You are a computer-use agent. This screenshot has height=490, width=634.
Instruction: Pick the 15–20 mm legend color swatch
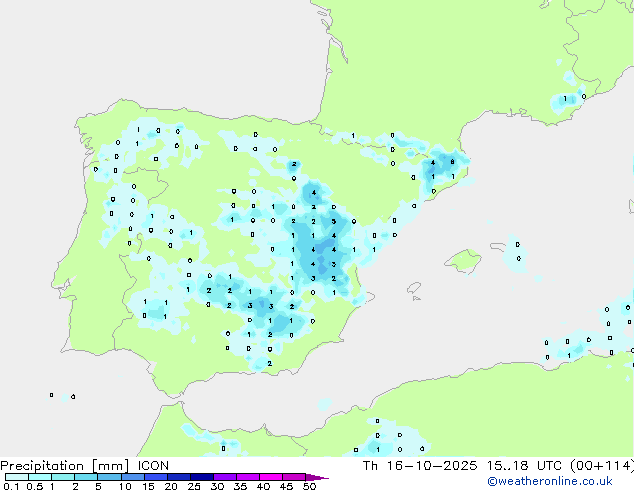[155, 477]
